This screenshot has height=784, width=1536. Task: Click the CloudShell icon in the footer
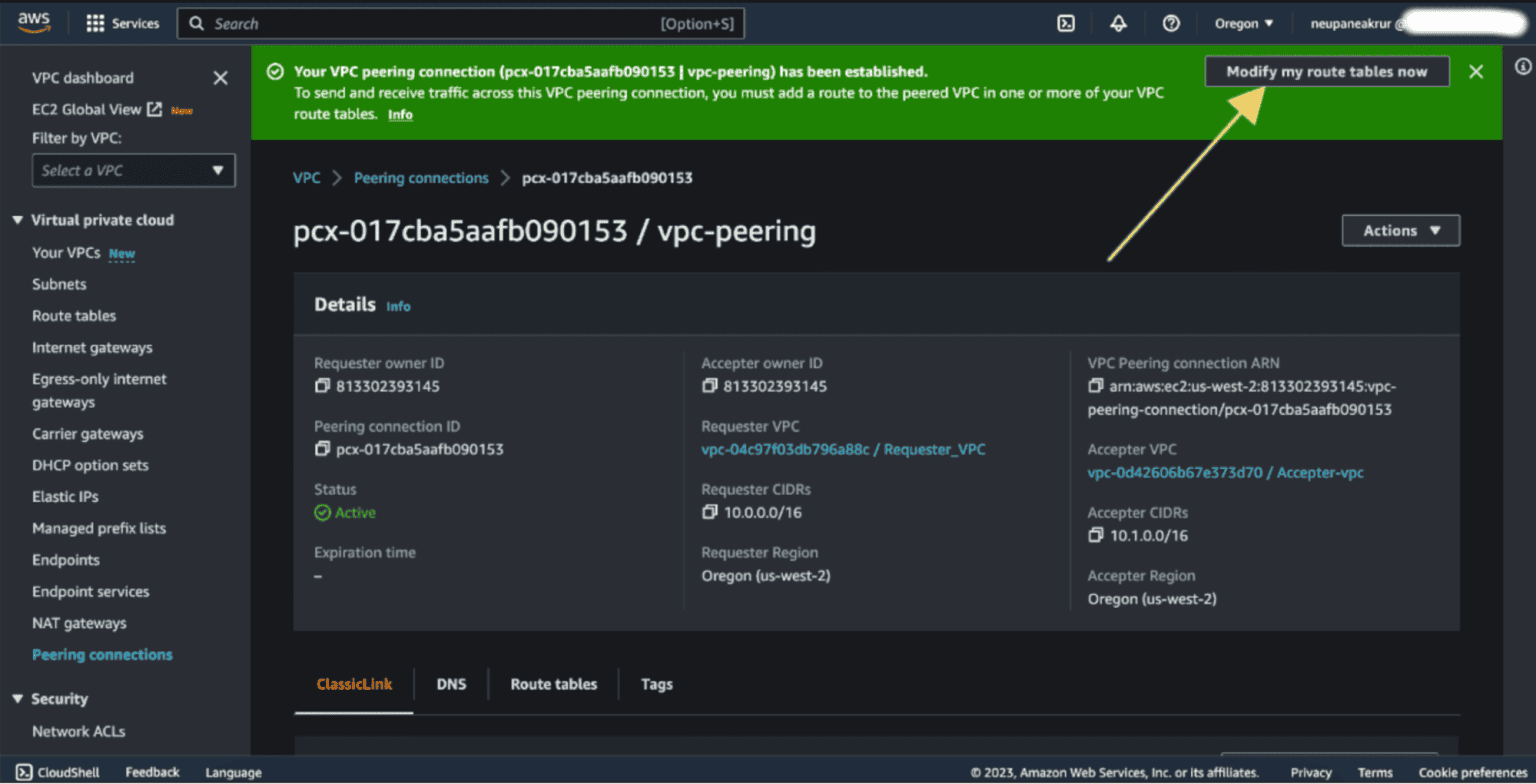click(24, 772)
